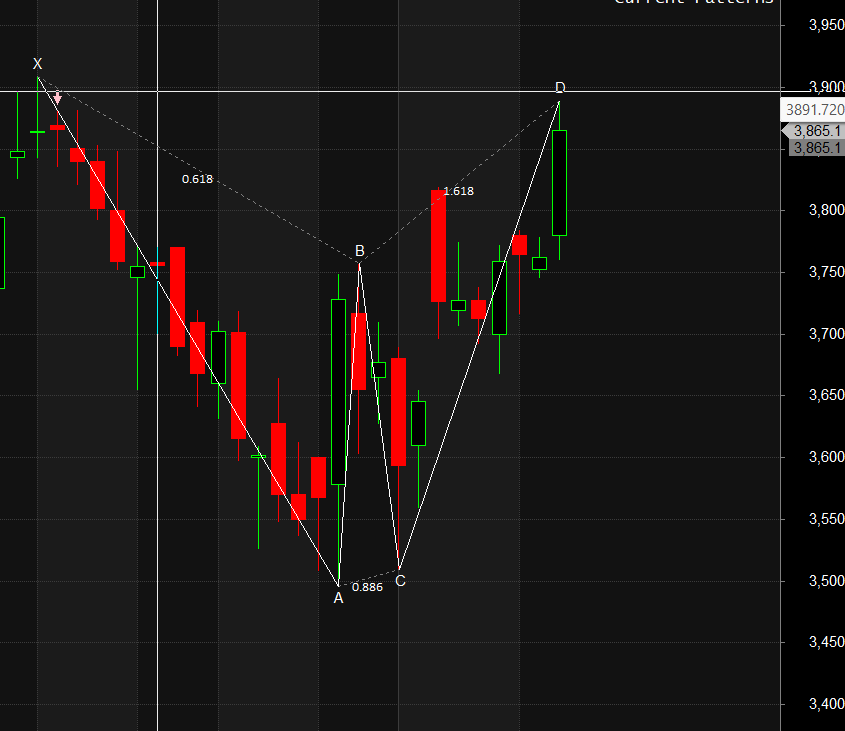Click the pink down-arrow signal marker near point X
The image size is (845, 731).
point(58,97)
